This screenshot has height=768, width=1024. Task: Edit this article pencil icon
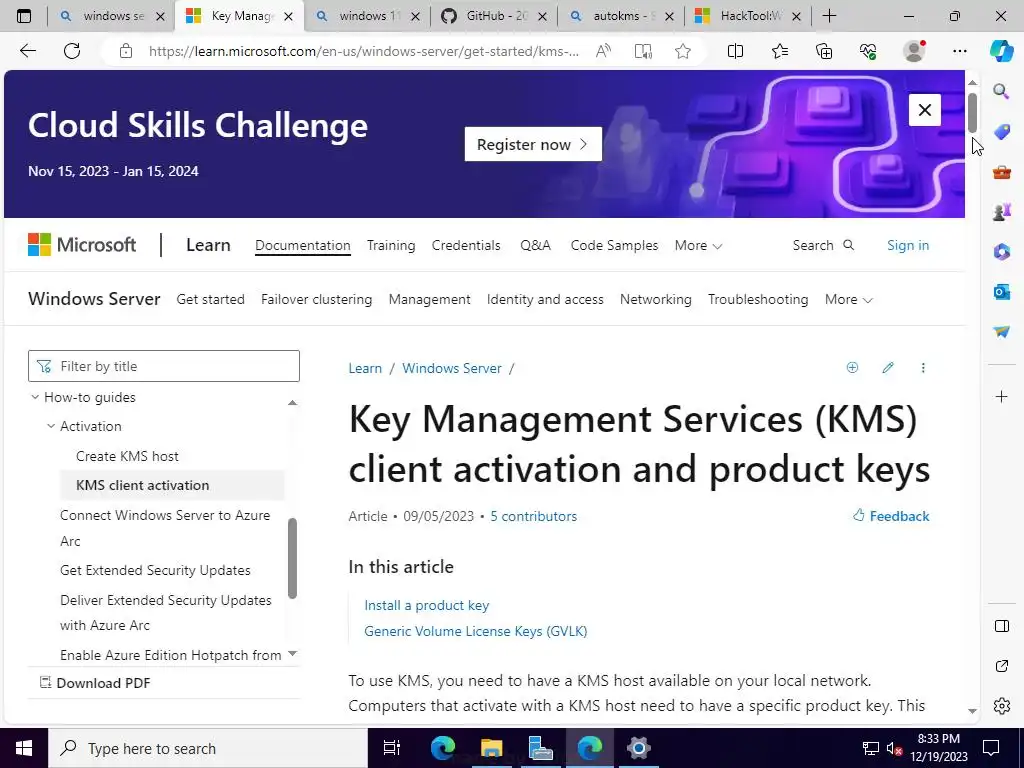888,368
